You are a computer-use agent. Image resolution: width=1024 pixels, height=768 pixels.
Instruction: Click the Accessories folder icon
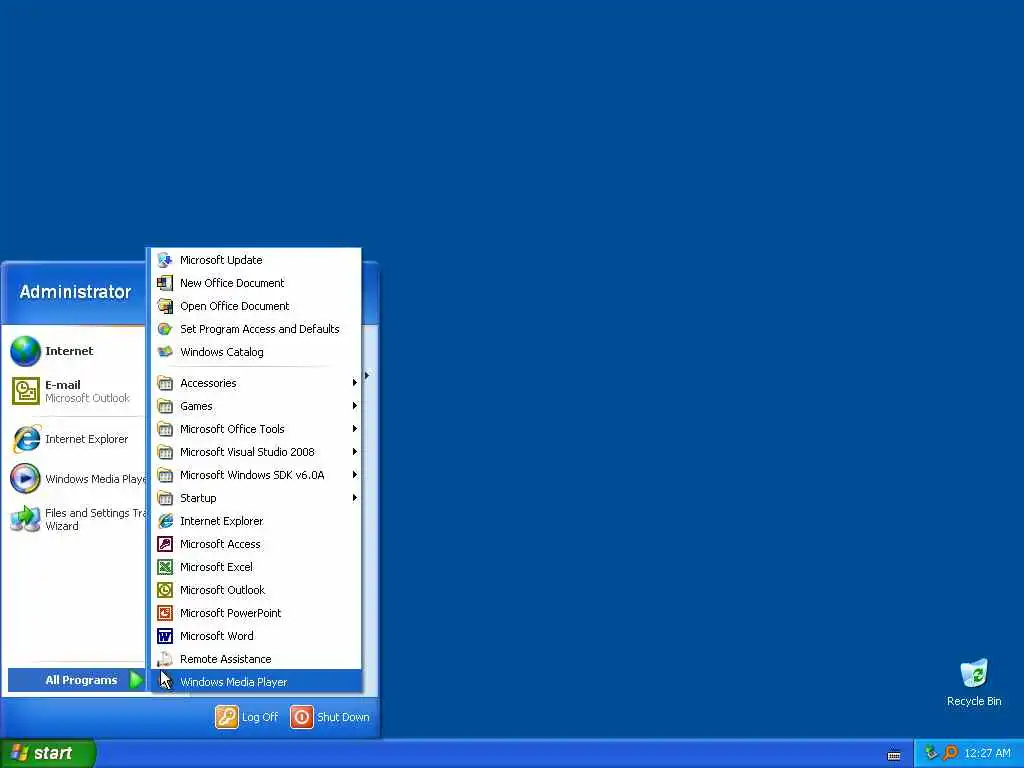tap(165, 383)
